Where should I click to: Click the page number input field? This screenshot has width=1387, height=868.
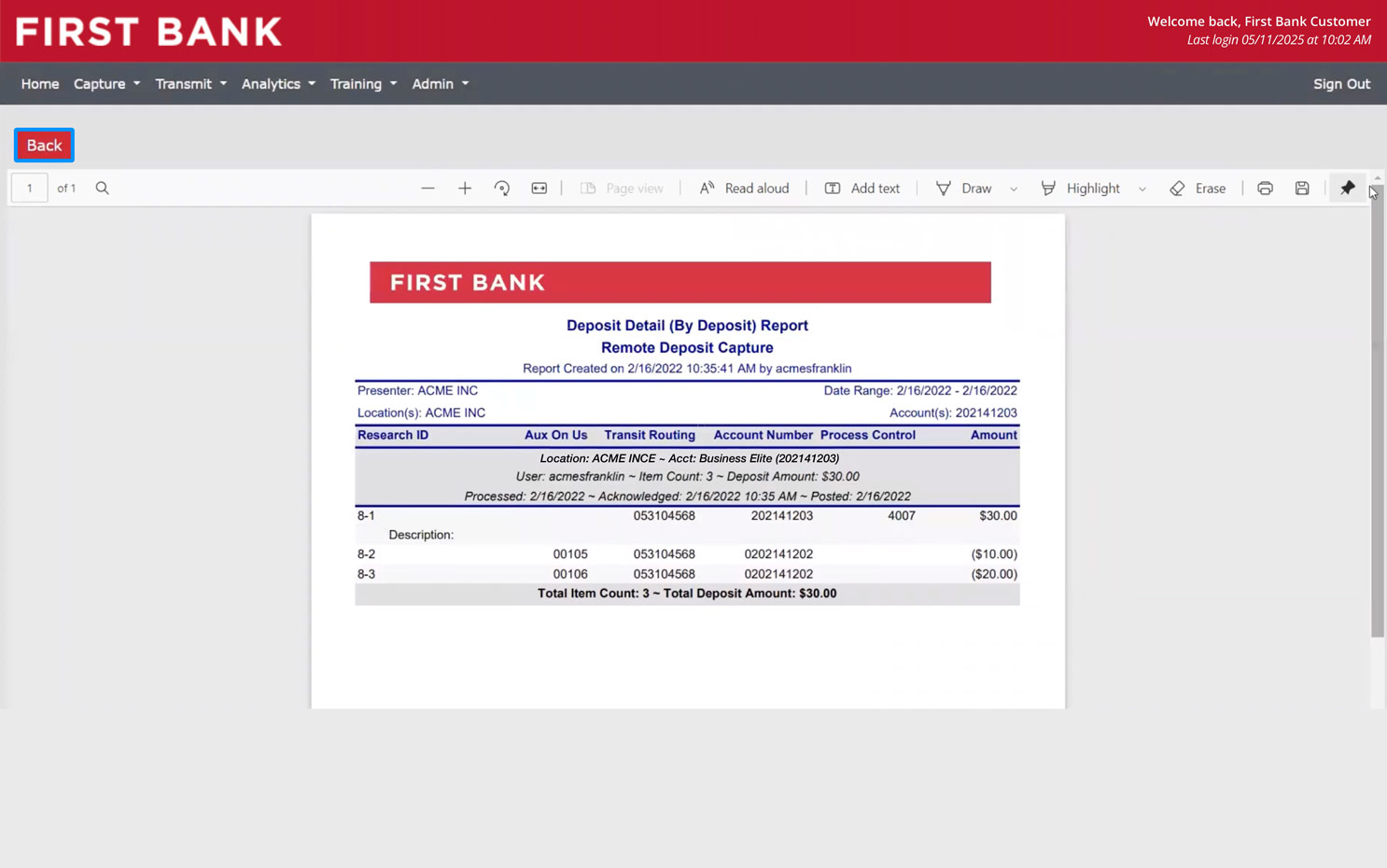[30, 189]
